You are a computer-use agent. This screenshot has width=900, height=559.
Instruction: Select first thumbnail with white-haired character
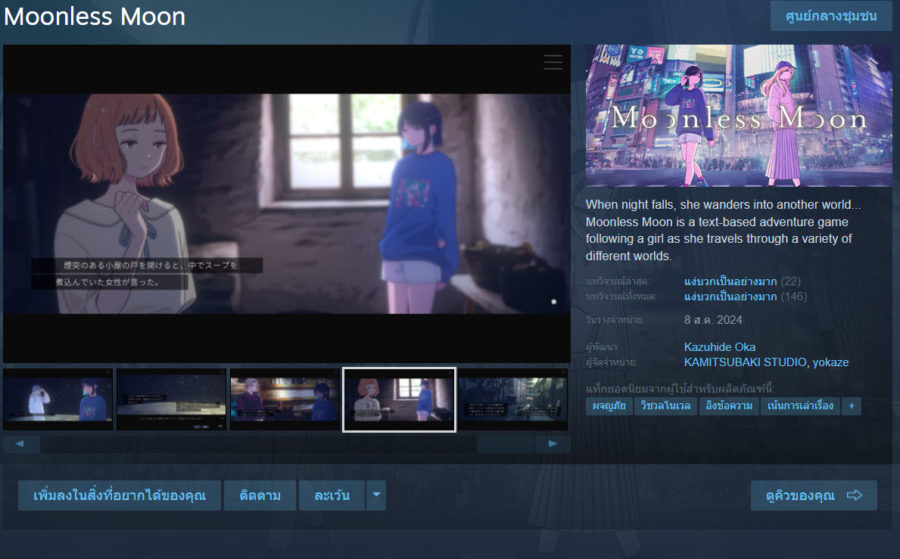pos(58,399)
